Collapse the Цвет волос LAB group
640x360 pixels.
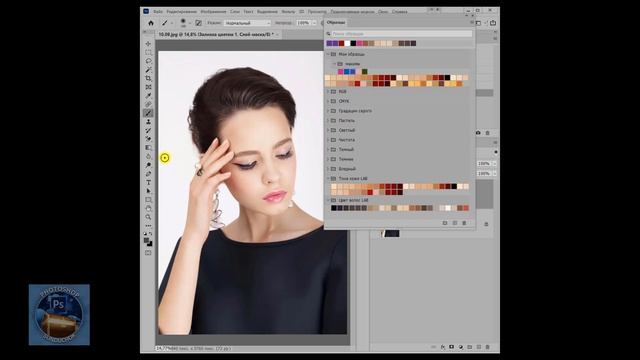(x=328, y=200)
